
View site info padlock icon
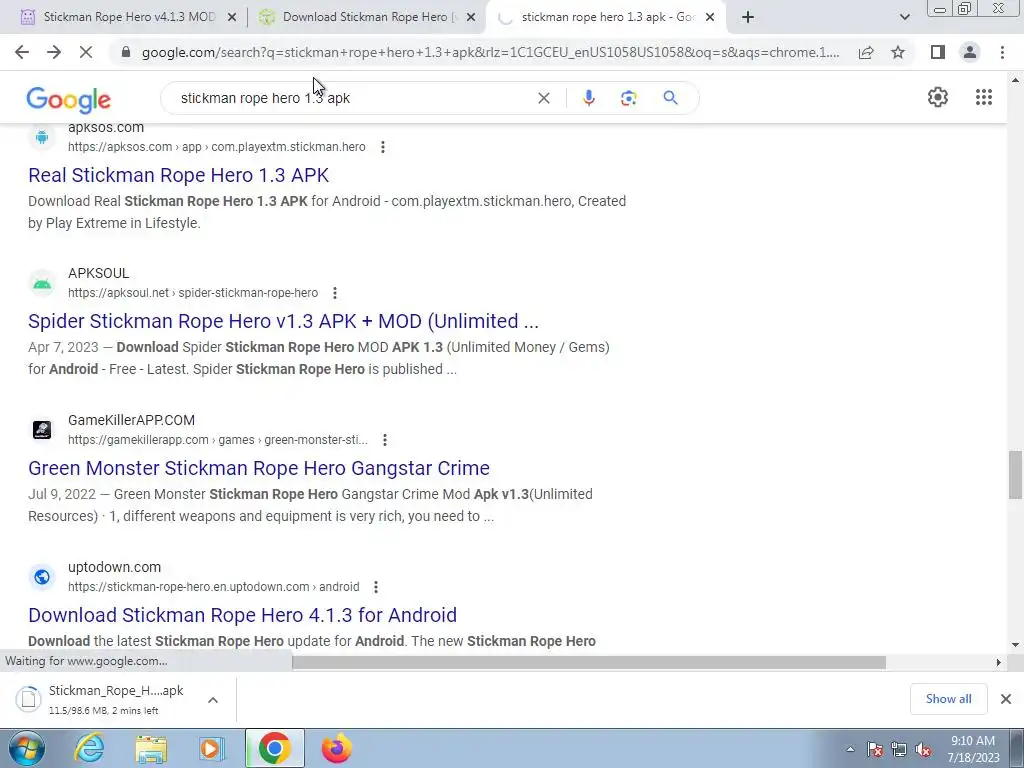coord(126,52)
